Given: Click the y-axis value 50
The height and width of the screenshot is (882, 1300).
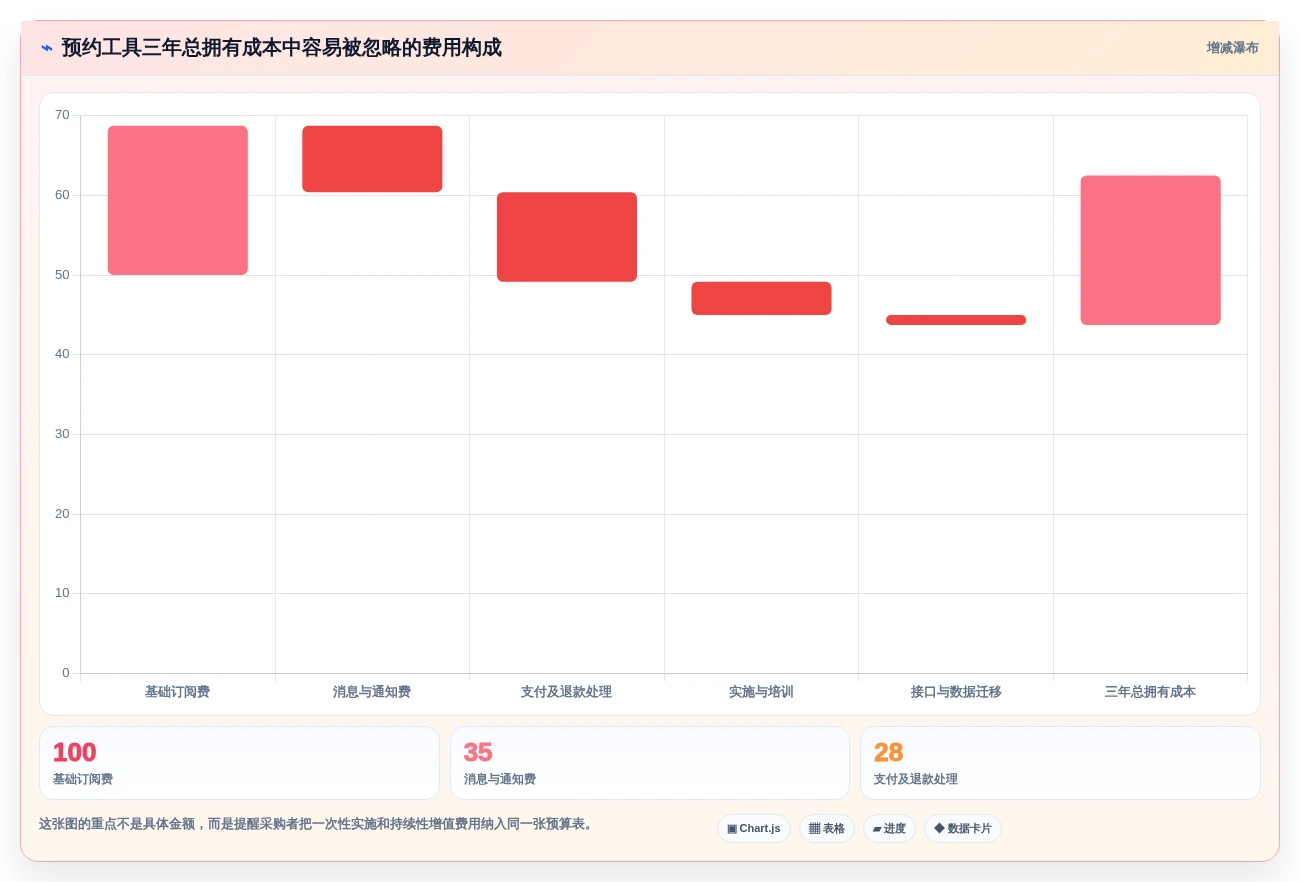Looking at the screenshot, I should (62, 275).
